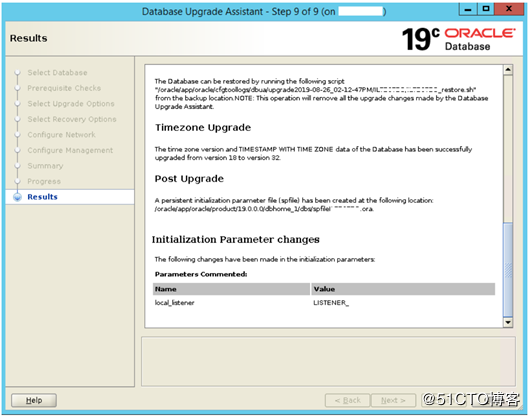Click the Summary step bullet icon
The height and width of the screenshot is (416, 530).
point(18,166)
